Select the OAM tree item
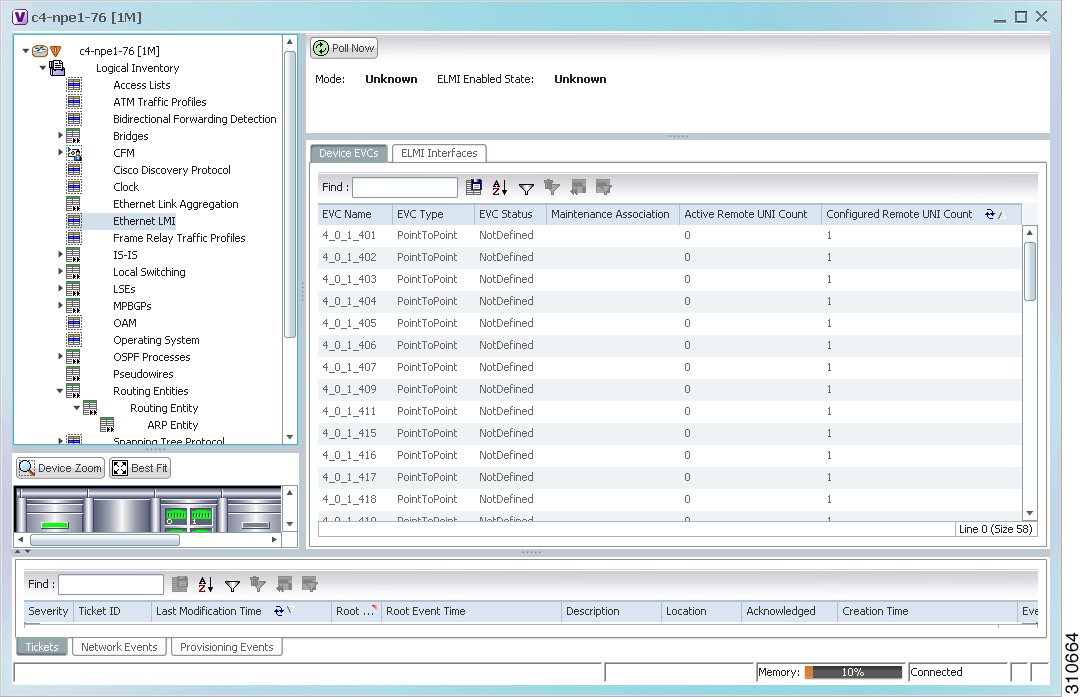The width and height of the screenshot is (1083, 697). point(125,323)
